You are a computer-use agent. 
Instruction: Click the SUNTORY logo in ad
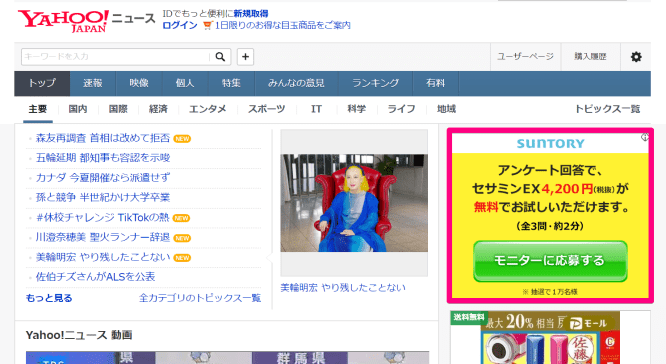(550, 144)
